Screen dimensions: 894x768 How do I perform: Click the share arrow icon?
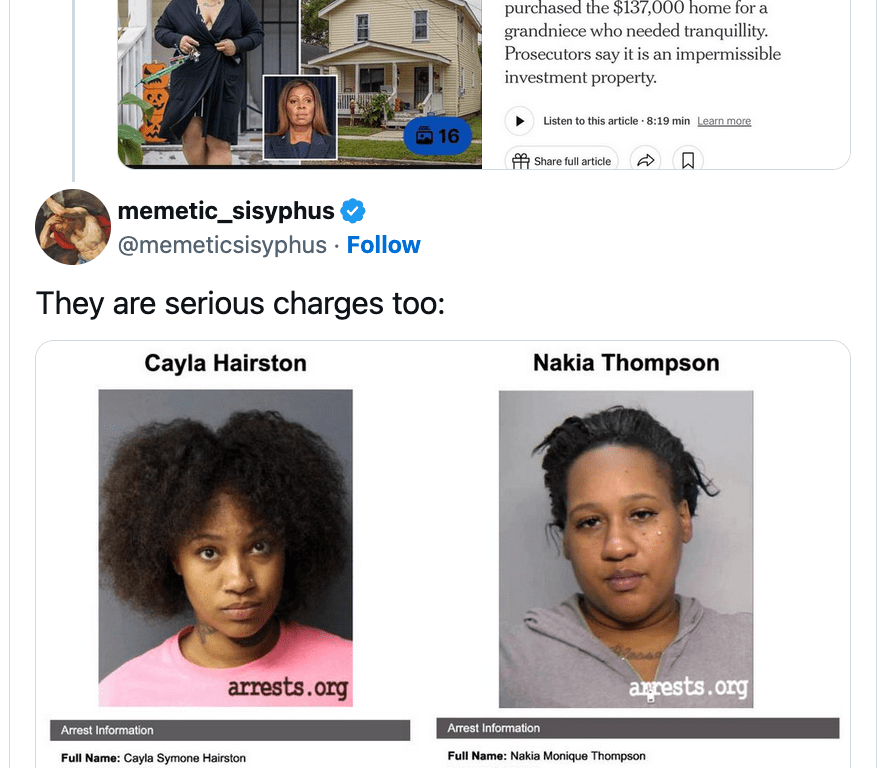[645, 160]
